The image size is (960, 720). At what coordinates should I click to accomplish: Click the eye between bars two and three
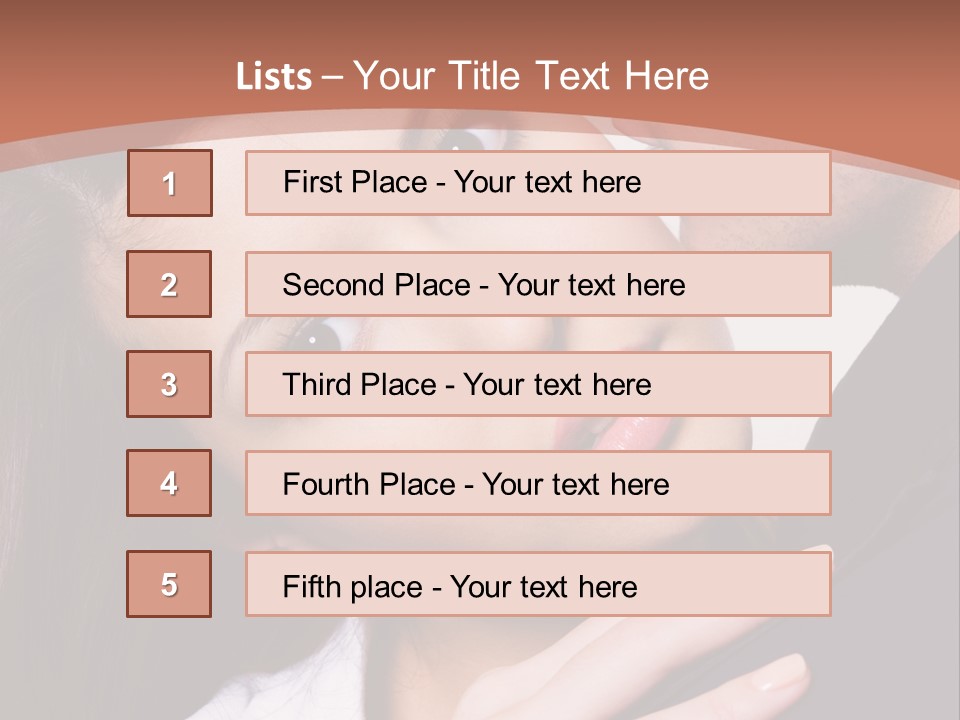322,334
